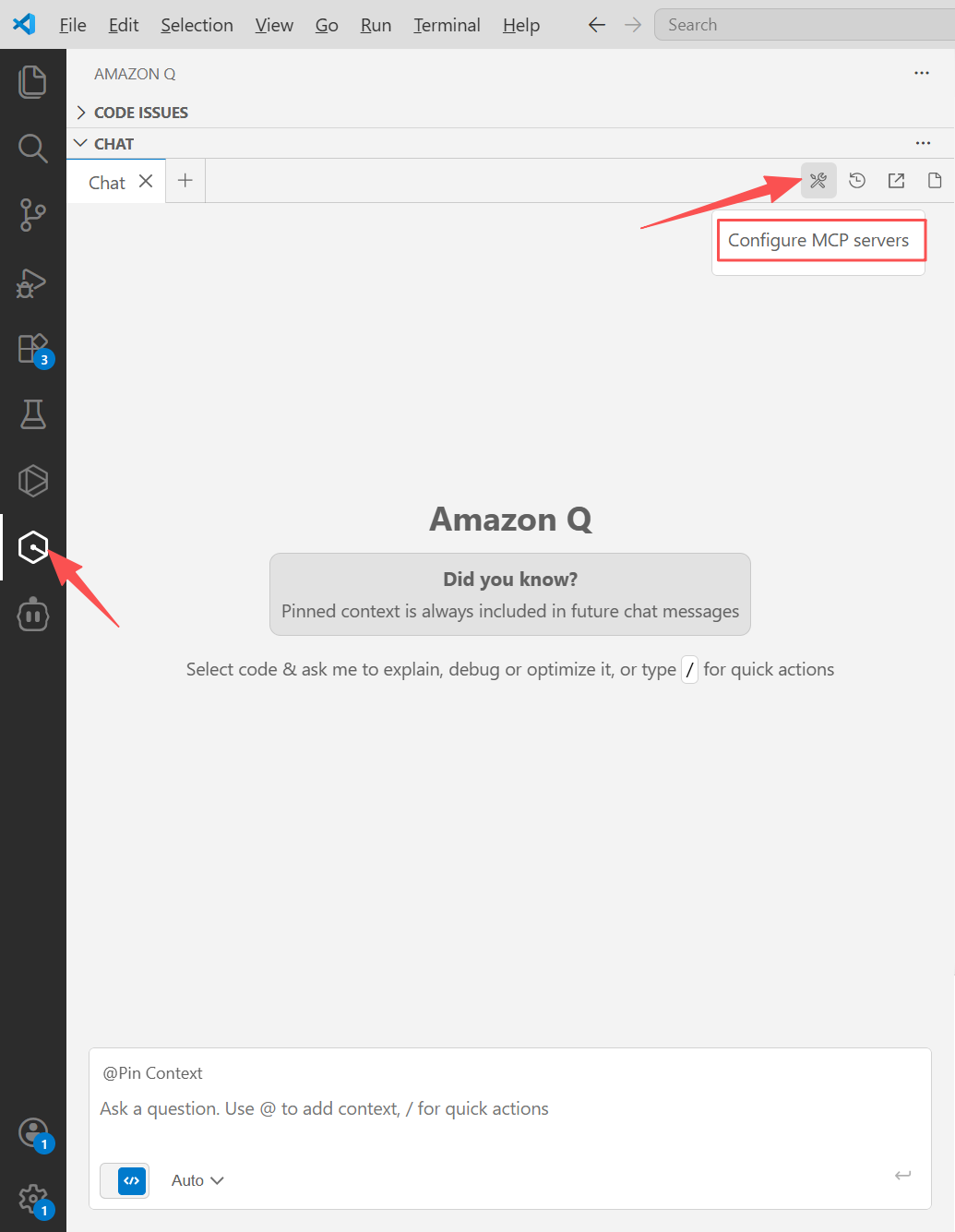Open the robot-face icon below Amazon Q

pos(33,614)
